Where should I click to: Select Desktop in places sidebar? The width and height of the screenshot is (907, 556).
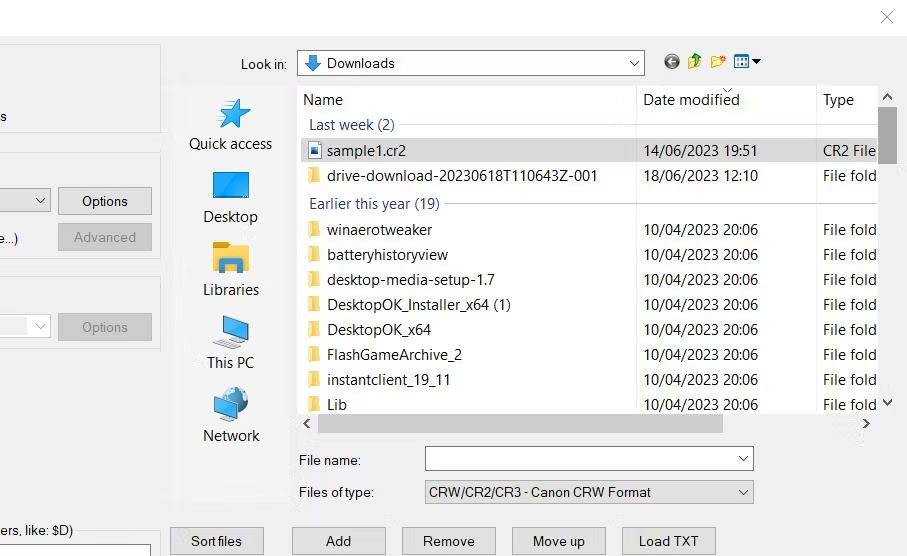(x=231, y=197)
